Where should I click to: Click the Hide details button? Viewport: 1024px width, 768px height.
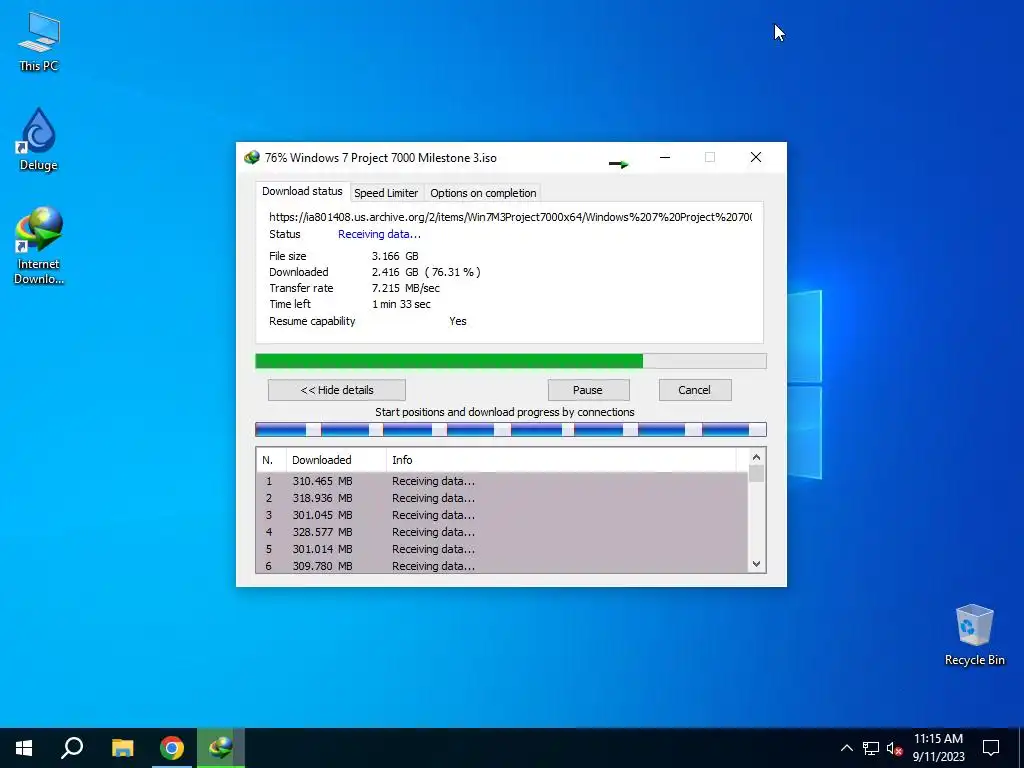[x=337, y=390]
